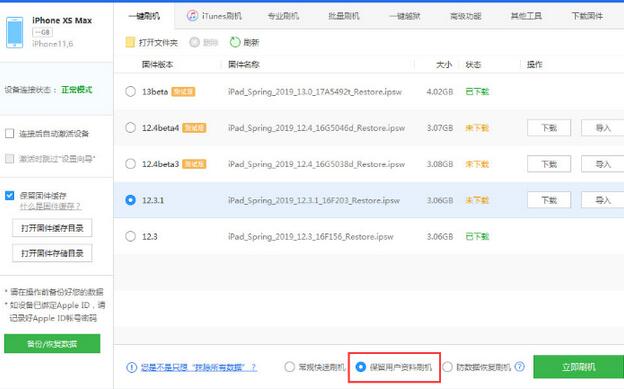The height and width of the screenshot is (389, 624).
Task: Click 导入 button for 12.4beta4 firmware
Action: (603, 128)
